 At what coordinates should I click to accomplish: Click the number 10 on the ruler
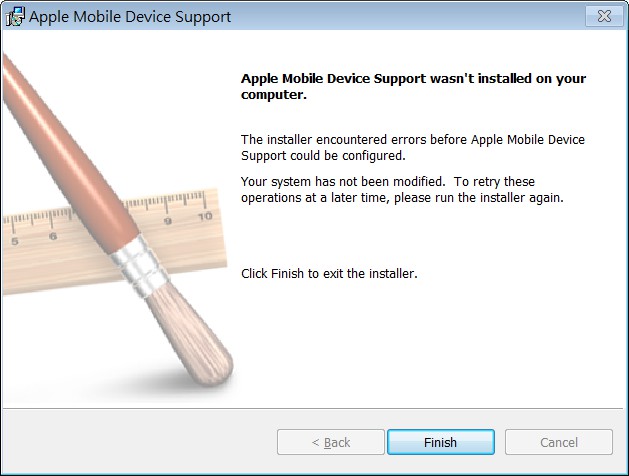point(204,216)
